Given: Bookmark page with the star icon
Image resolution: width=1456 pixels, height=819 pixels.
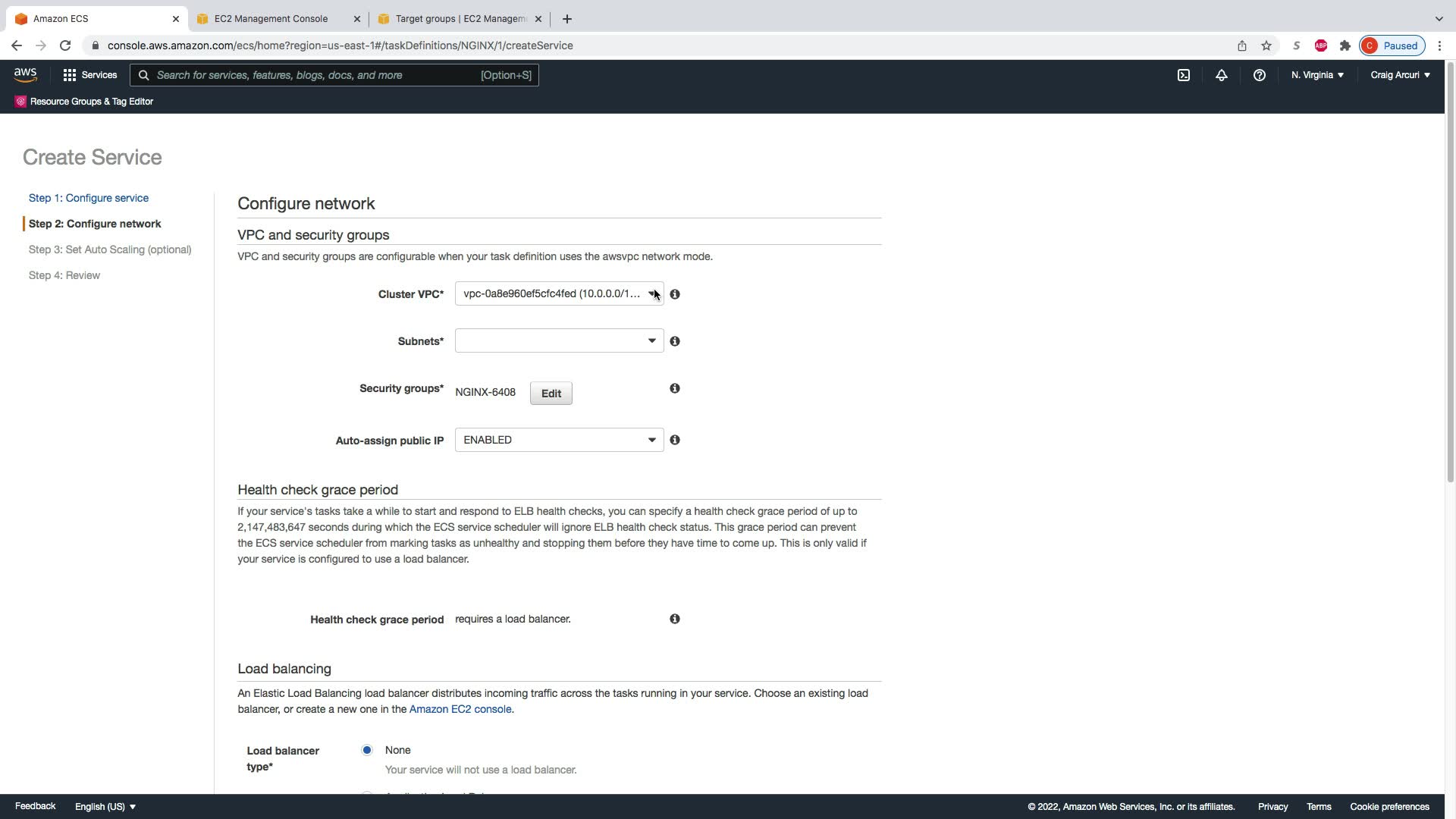Looking at the screenshot, I should pyautogui.click(x=1266, y=45).
